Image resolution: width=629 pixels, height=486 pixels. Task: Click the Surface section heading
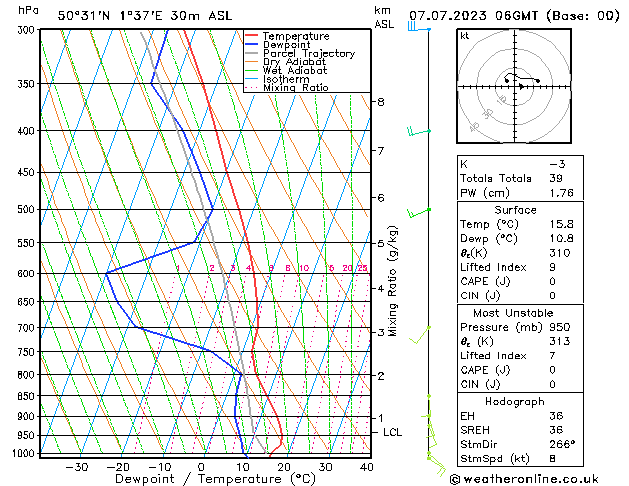(515, 210)
